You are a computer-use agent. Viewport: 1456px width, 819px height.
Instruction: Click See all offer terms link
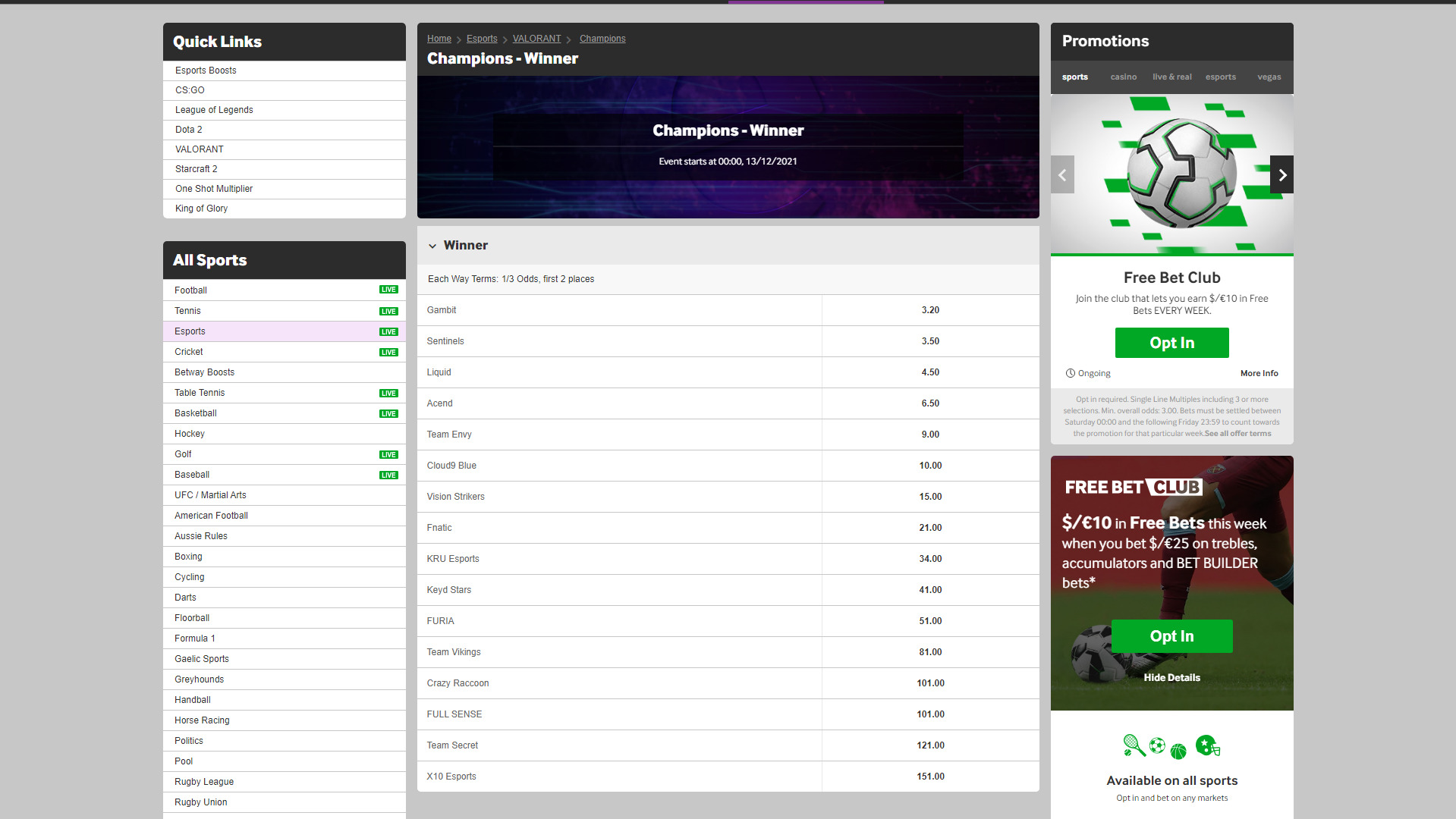(x=1237, y=434)
